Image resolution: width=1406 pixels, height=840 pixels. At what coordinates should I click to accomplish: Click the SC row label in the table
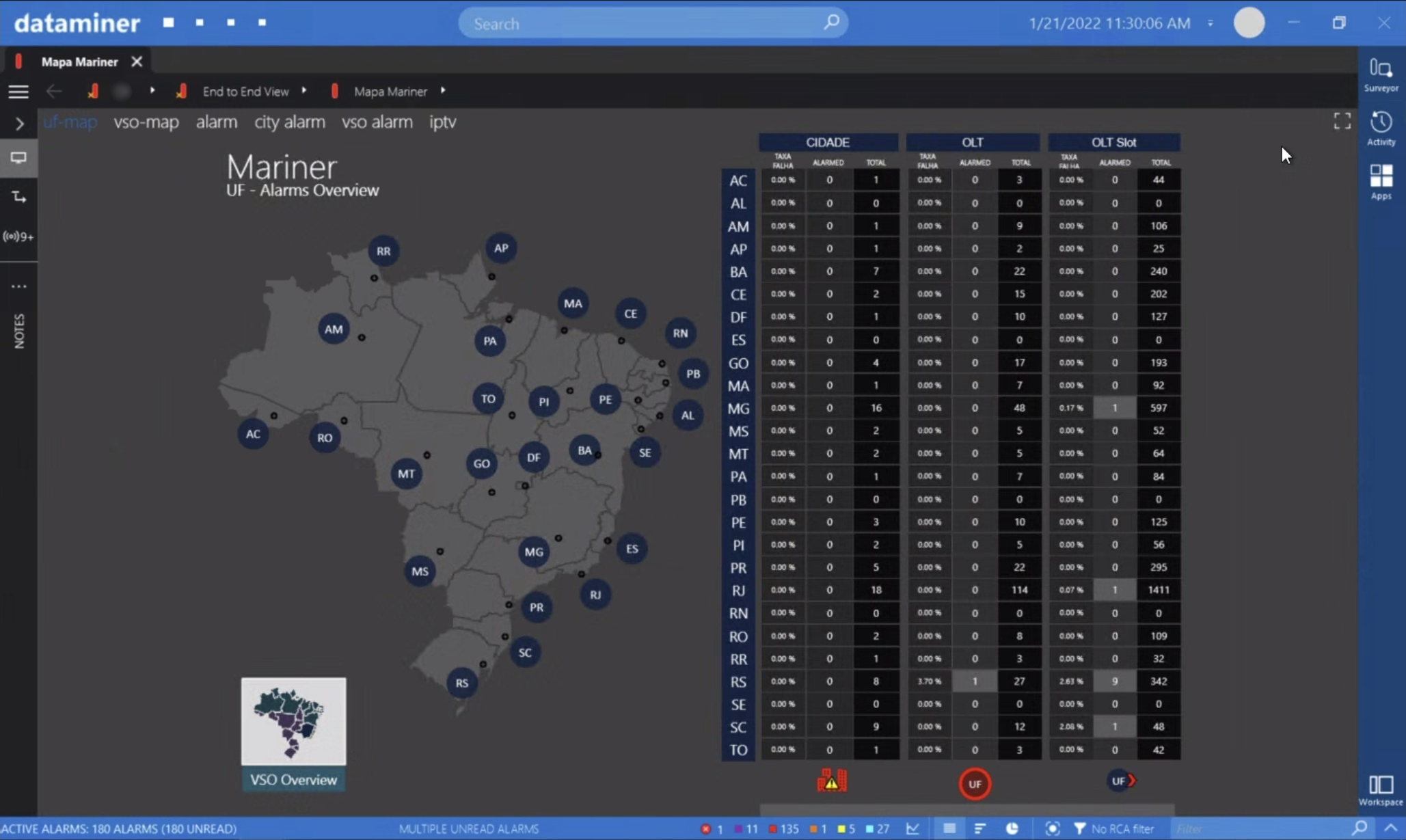tap(738, 727)
